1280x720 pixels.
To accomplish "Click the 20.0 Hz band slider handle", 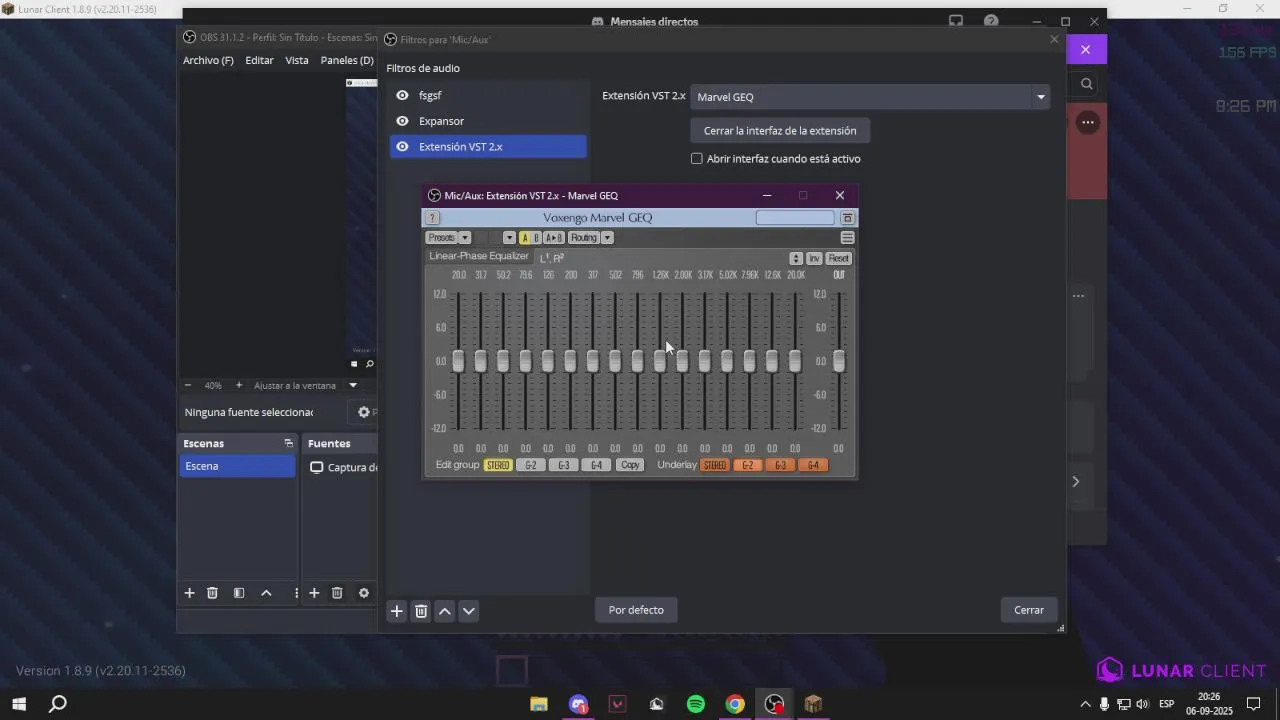I will (x=458, y=361).
